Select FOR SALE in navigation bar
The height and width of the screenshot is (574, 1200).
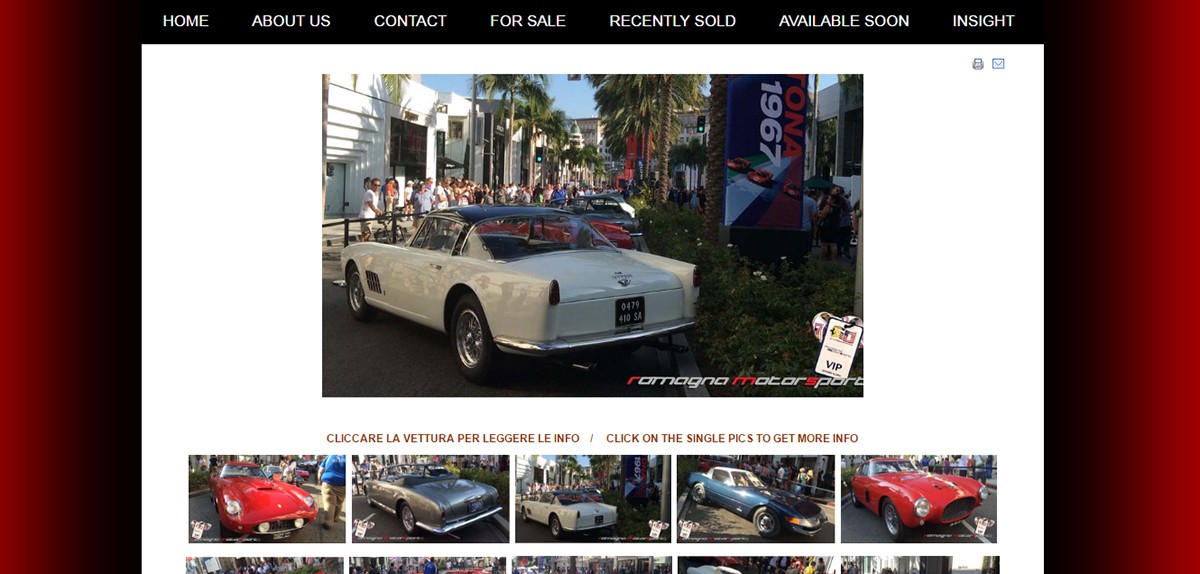(x=528, y=21)
